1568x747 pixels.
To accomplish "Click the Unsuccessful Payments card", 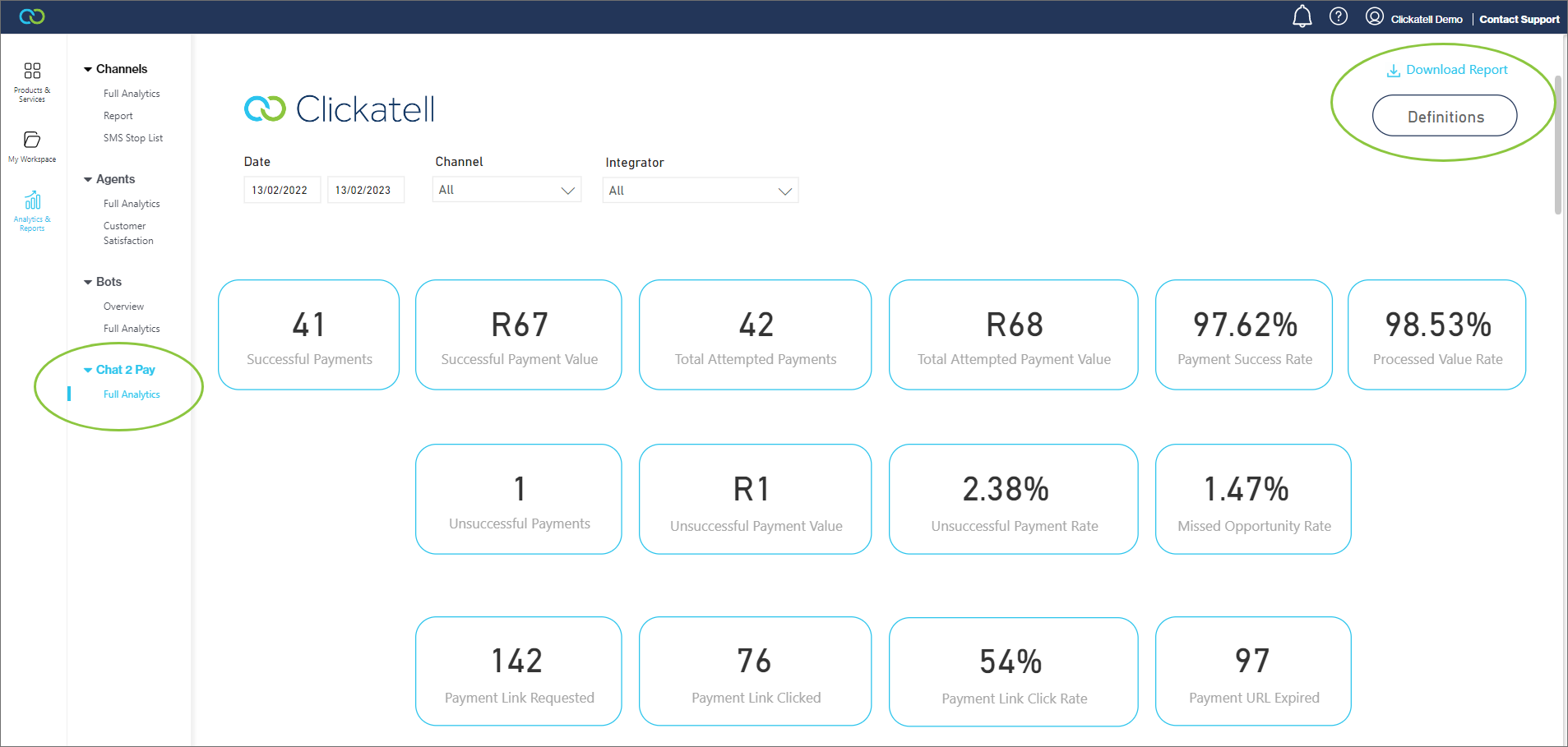I will [519, 499].
